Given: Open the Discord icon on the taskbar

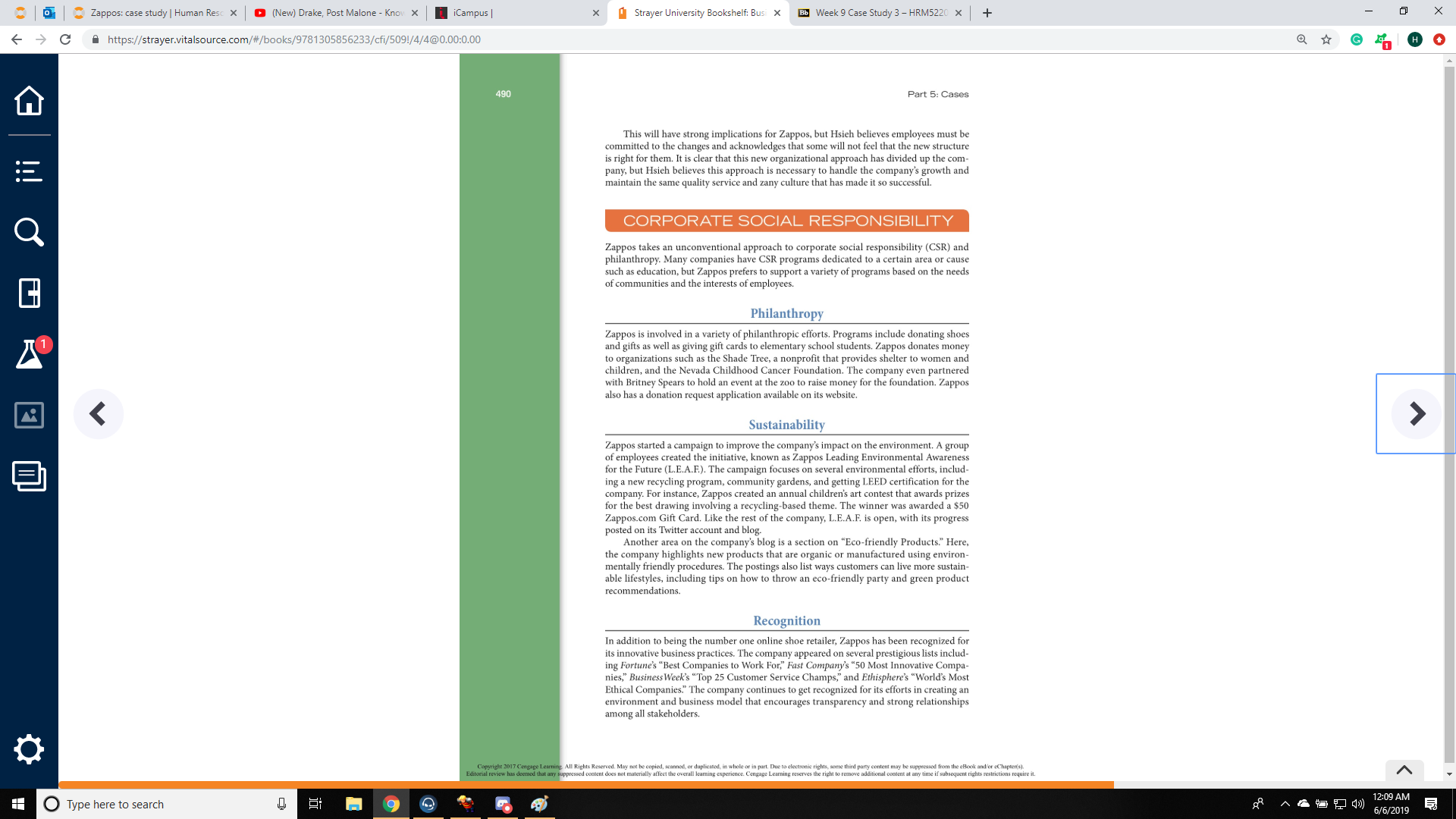Looking at the screenshot, I should pyautogui.click(x=503, y=804).
